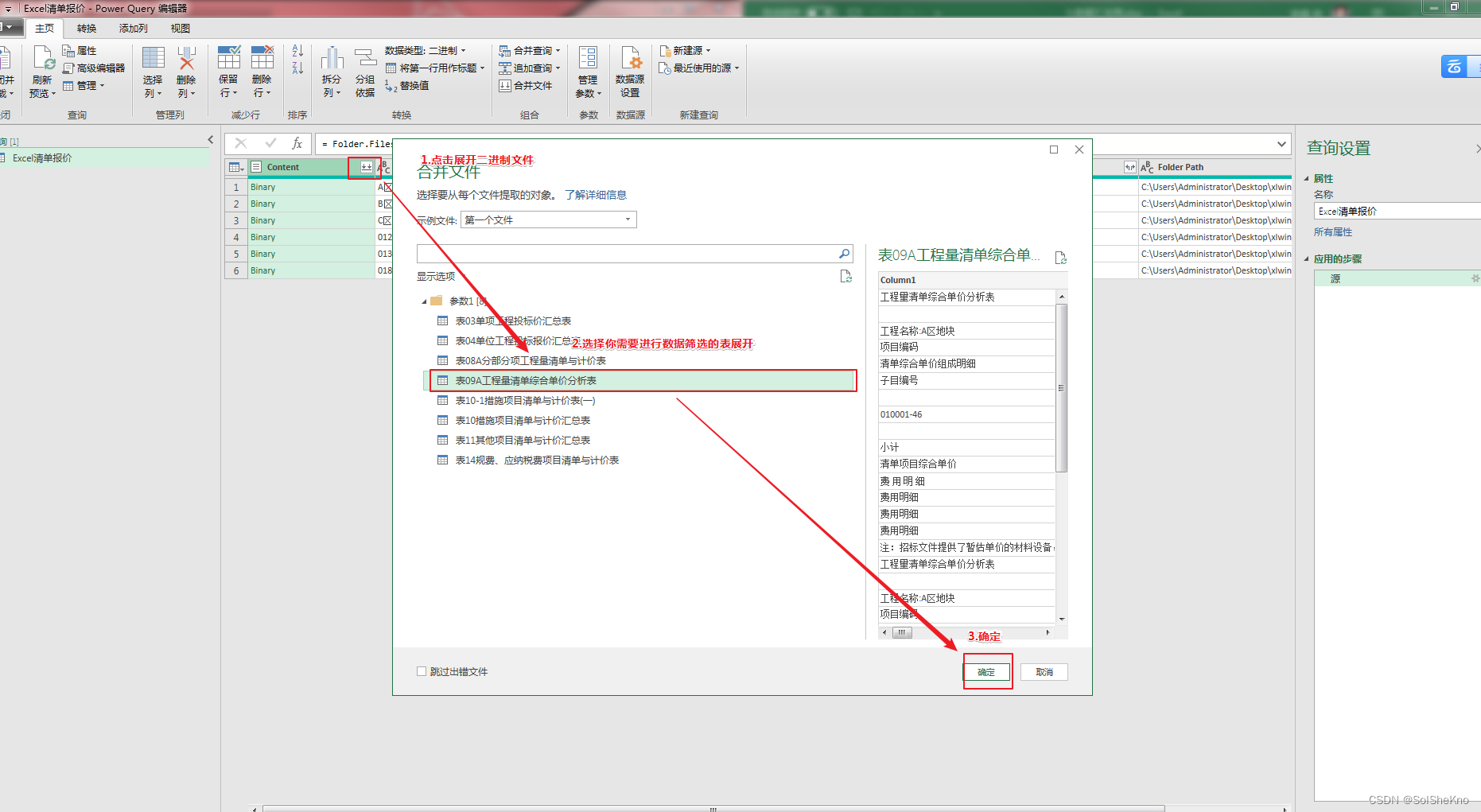
Task: Open the 追加查询 dropdown
Action: (x=530, y=68)
